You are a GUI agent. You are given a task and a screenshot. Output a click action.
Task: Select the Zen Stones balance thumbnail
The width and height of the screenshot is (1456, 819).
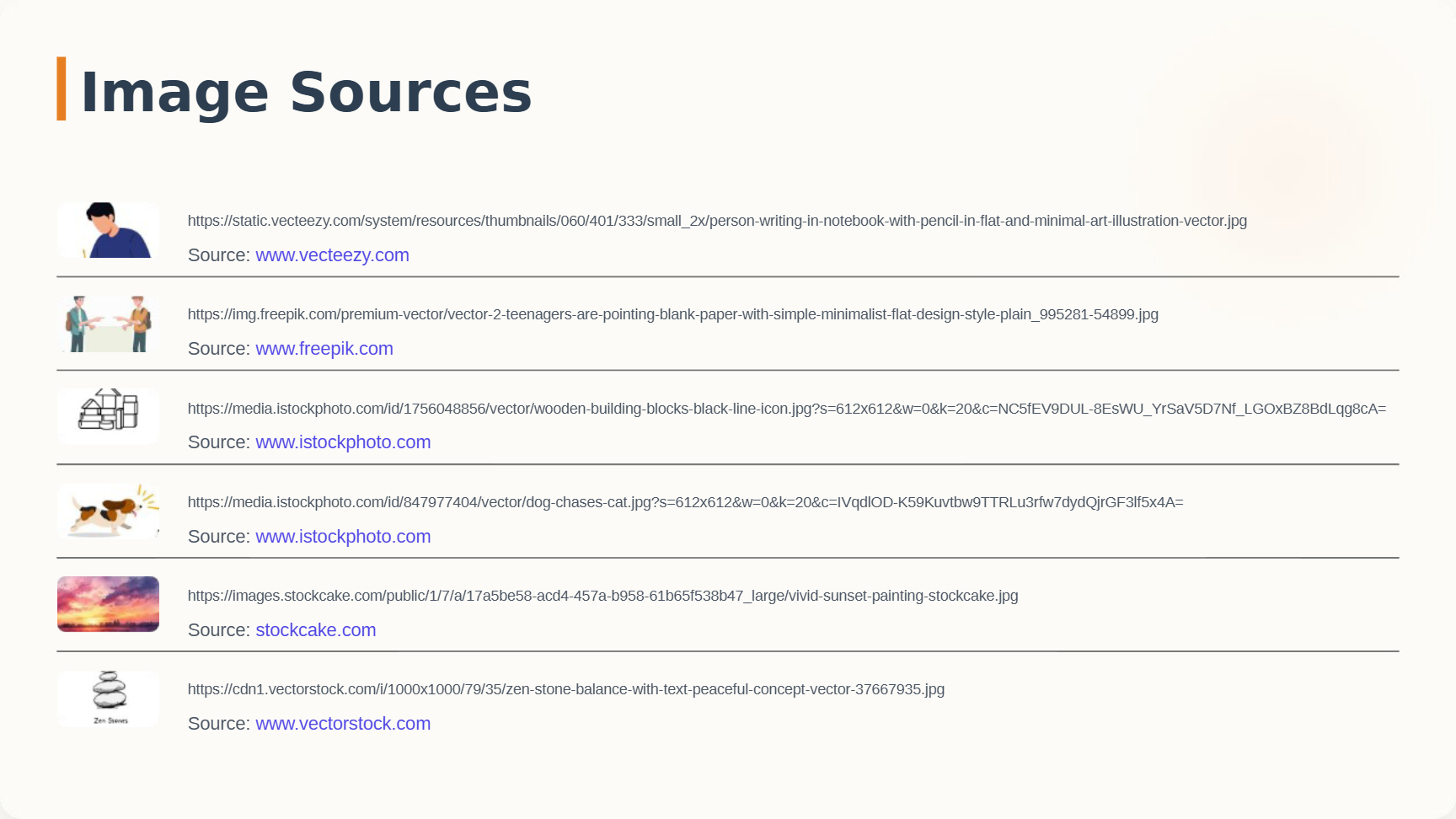[x=108, y=699]
